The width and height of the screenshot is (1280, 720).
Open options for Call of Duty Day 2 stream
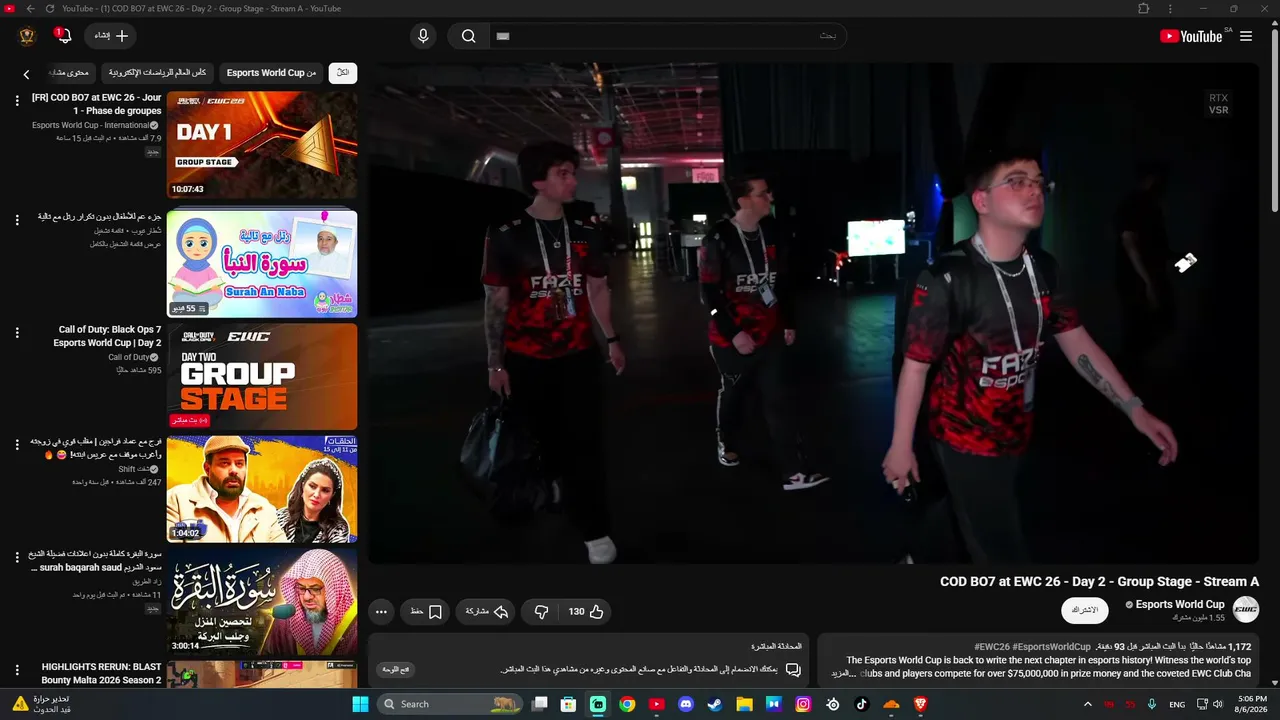point(16,333)
